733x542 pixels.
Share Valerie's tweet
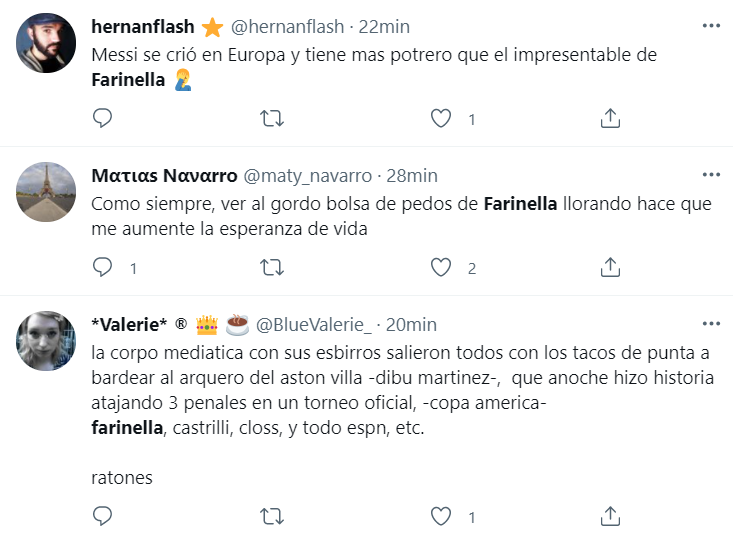610,517
